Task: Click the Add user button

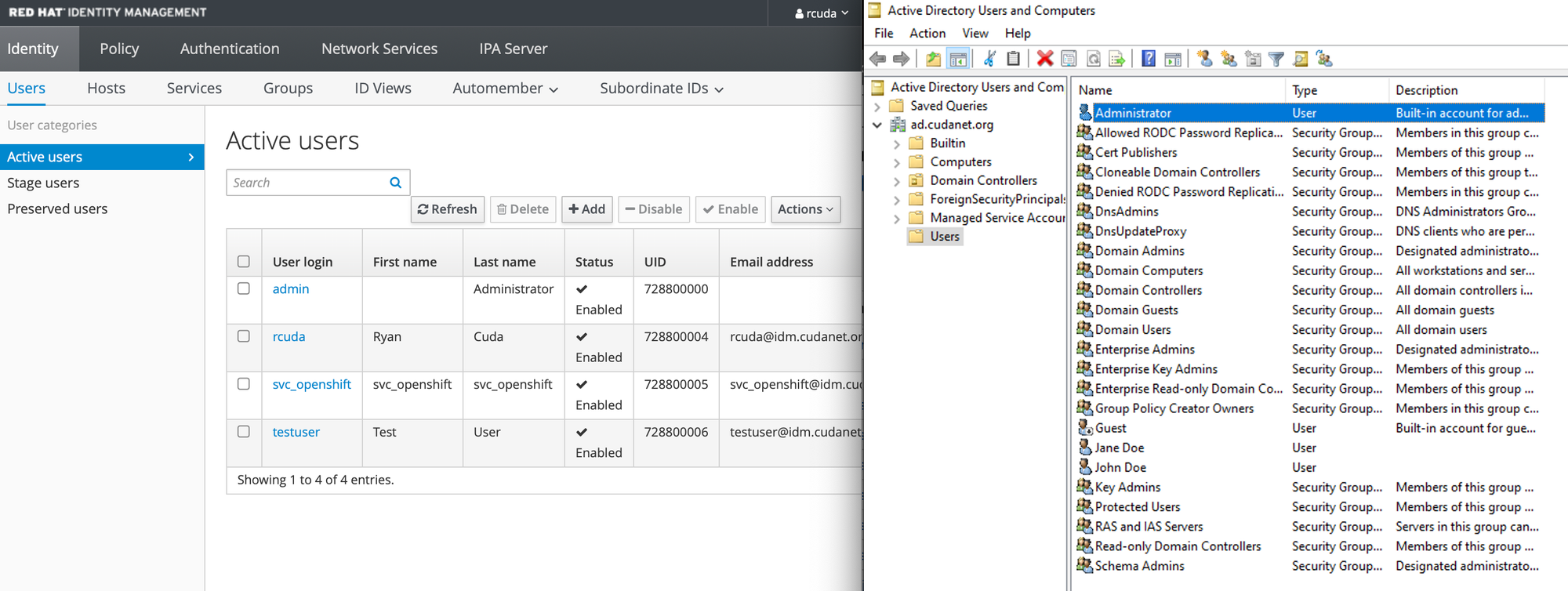Action: (x=587, y=209)
